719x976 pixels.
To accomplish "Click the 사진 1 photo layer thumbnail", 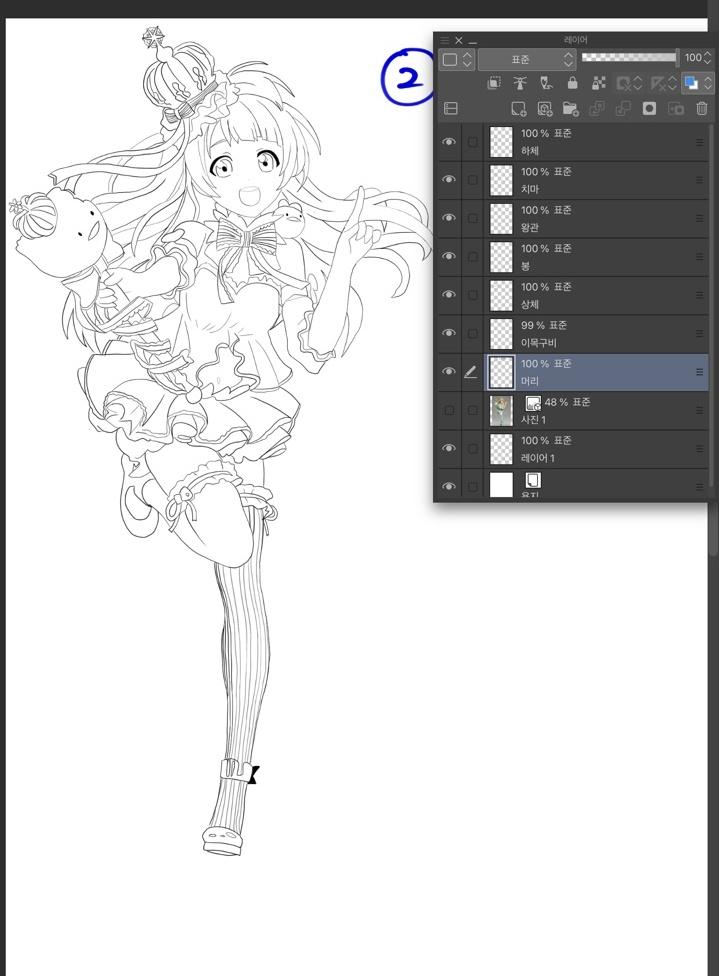I will 502,411.
